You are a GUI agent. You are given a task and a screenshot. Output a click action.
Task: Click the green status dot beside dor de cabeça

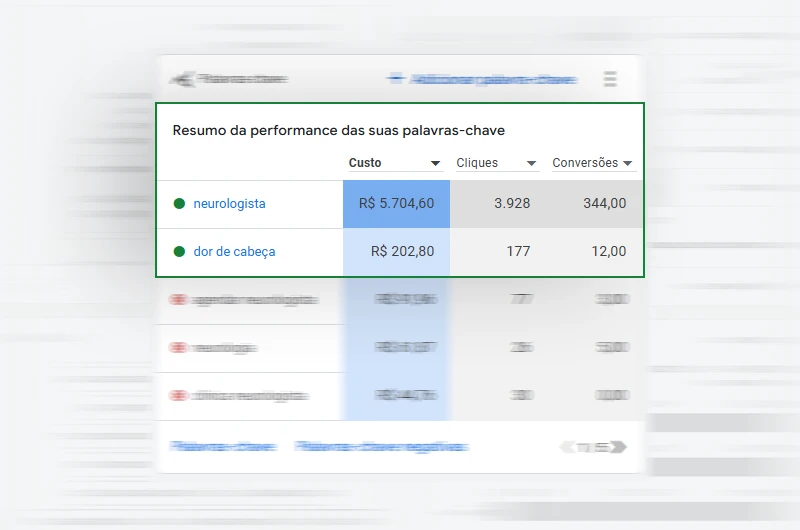(180, 252)
